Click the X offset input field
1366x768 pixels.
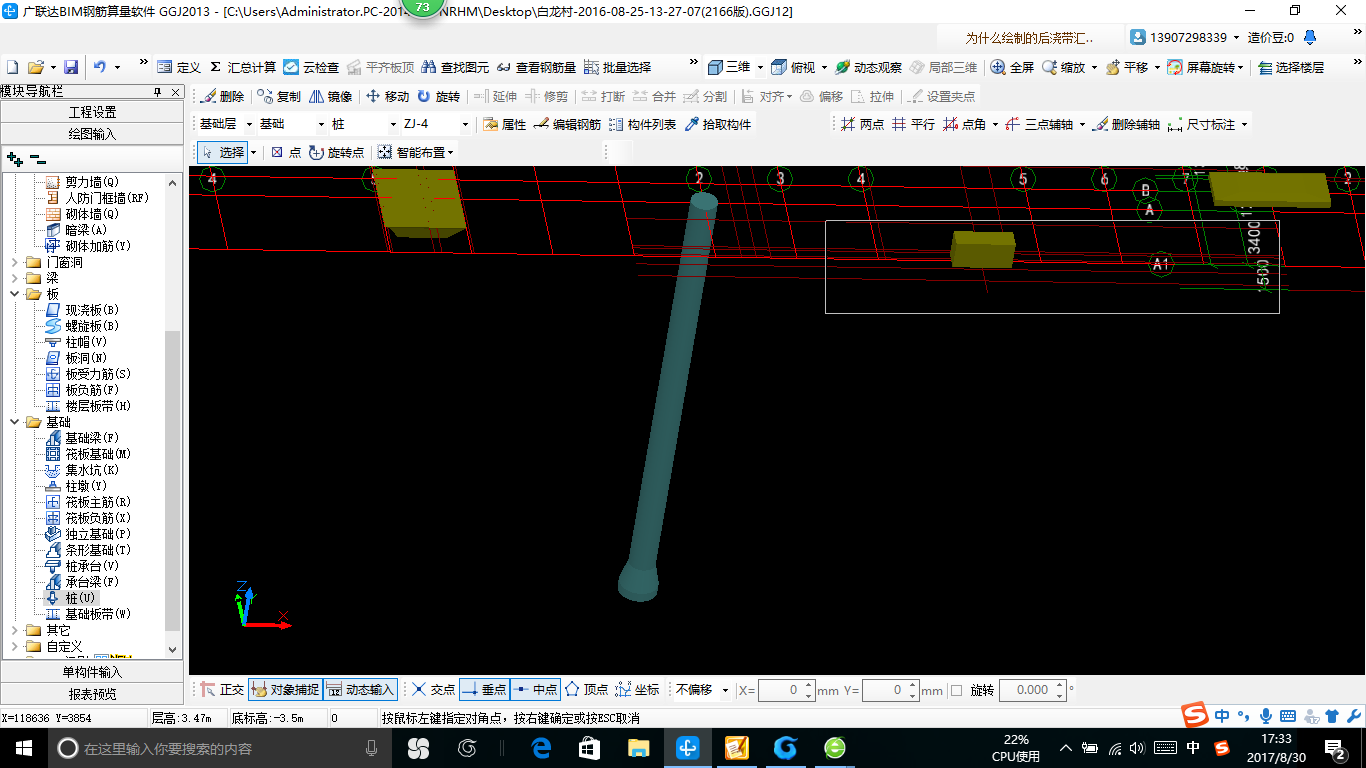[x=786, y=690]
